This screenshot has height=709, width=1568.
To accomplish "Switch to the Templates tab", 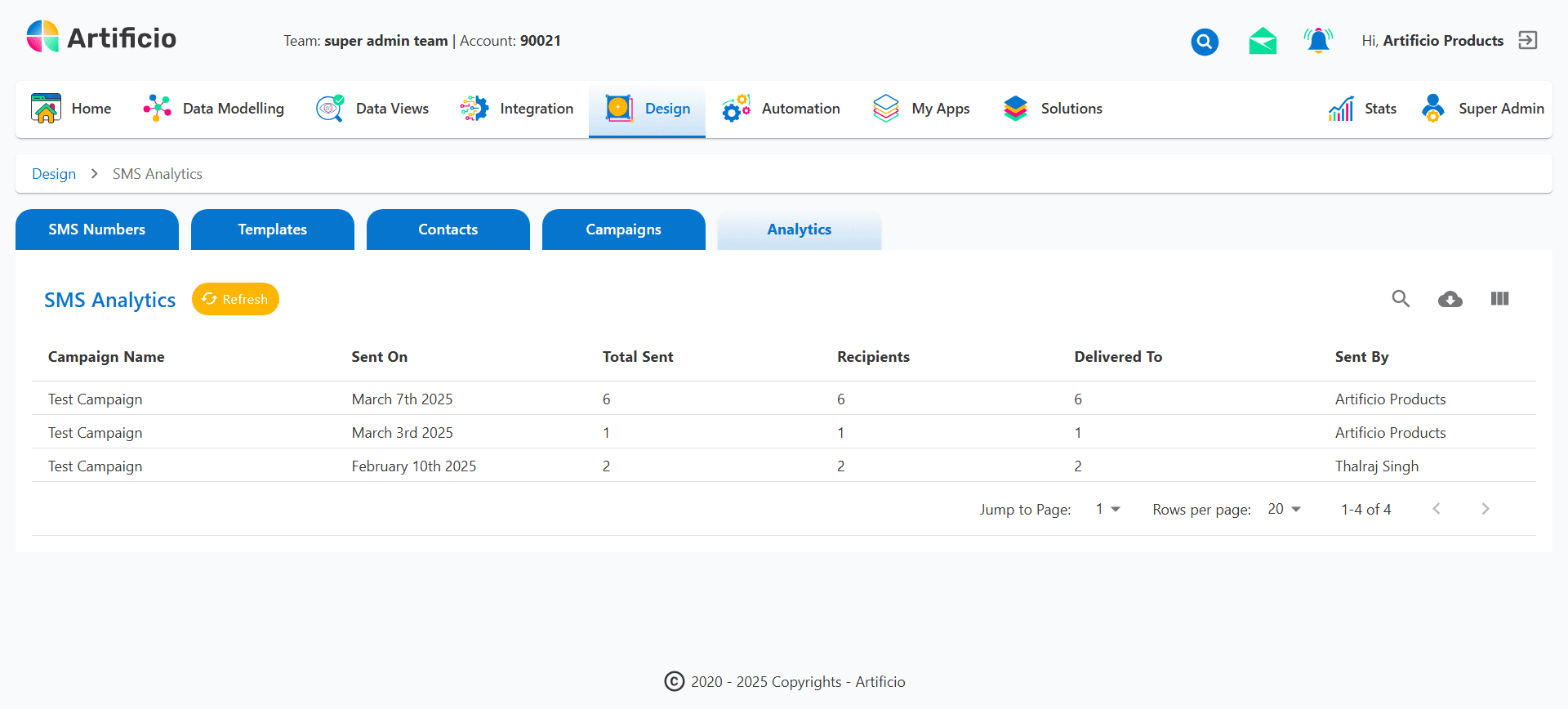I will [x=273, y=230].
